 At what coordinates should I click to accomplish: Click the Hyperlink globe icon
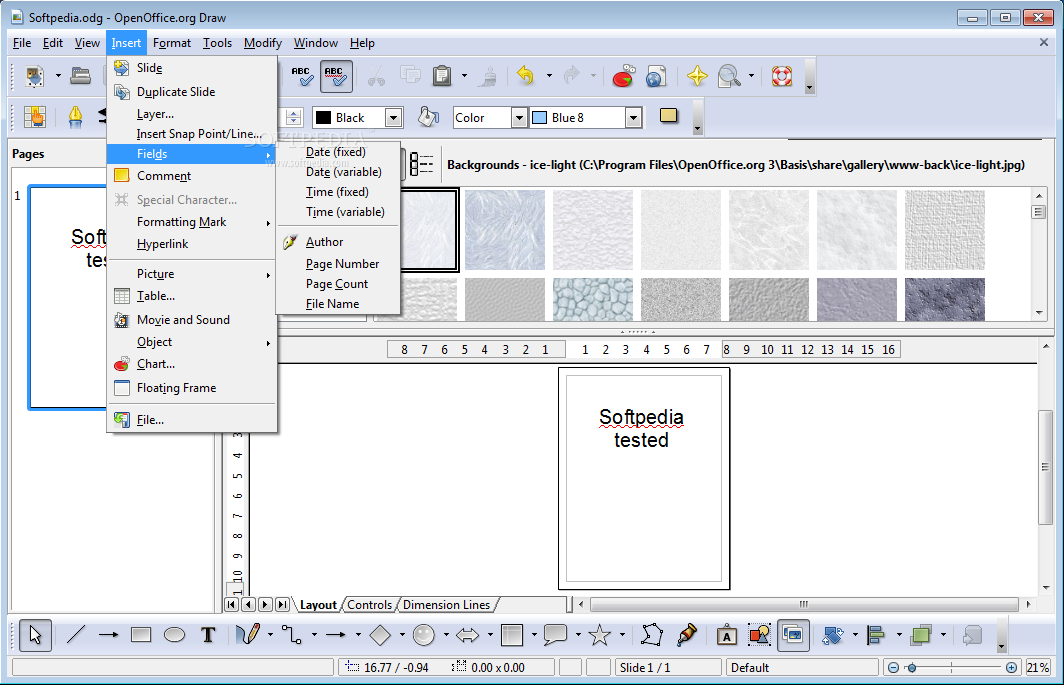click(656, 75)
